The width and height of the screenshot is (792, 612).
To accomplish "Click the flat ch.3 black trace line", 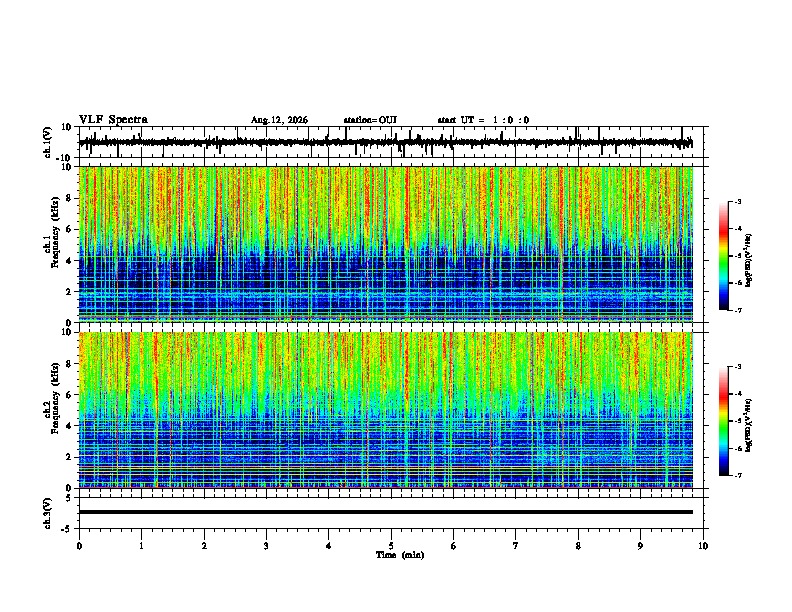I will tap(386, 512).
